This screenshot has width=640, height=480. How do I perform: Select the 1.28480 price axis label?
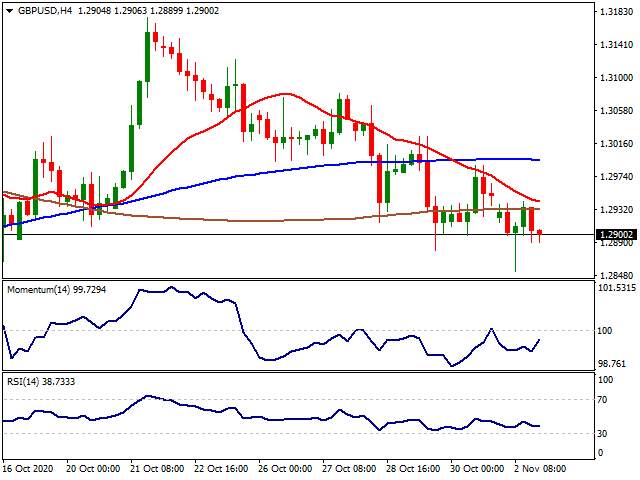(616, 276)
